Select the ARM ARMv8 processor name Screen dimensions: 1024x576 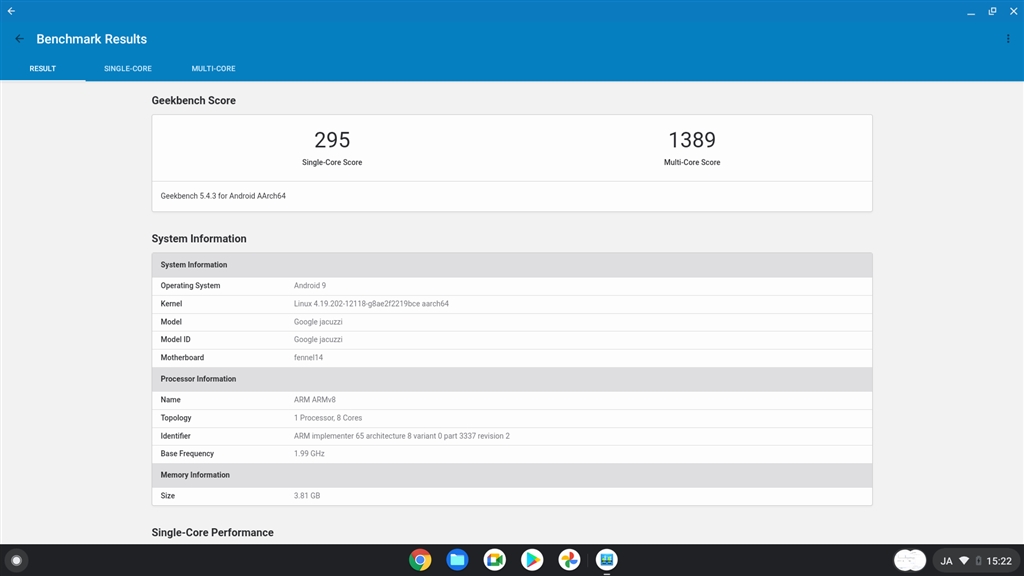click(x=315, y=400)
